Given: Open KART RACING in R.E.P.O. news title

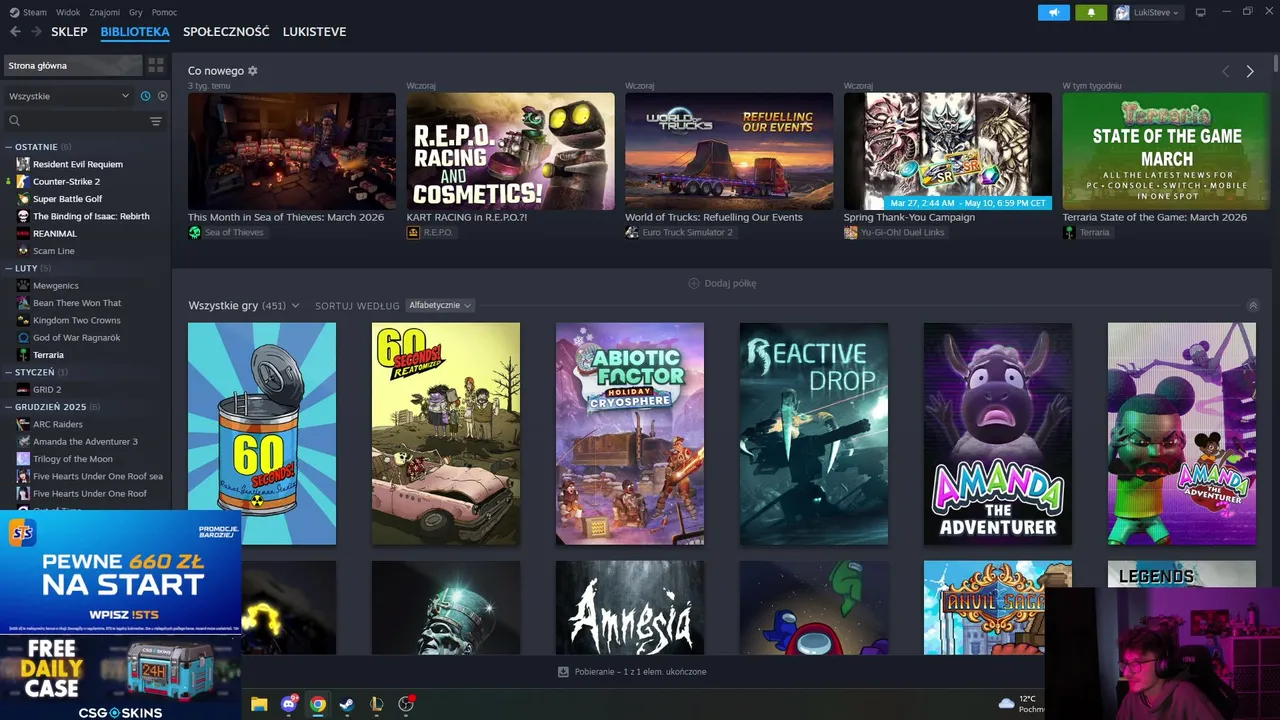Looking at the screenshot, I should [466, 217].
